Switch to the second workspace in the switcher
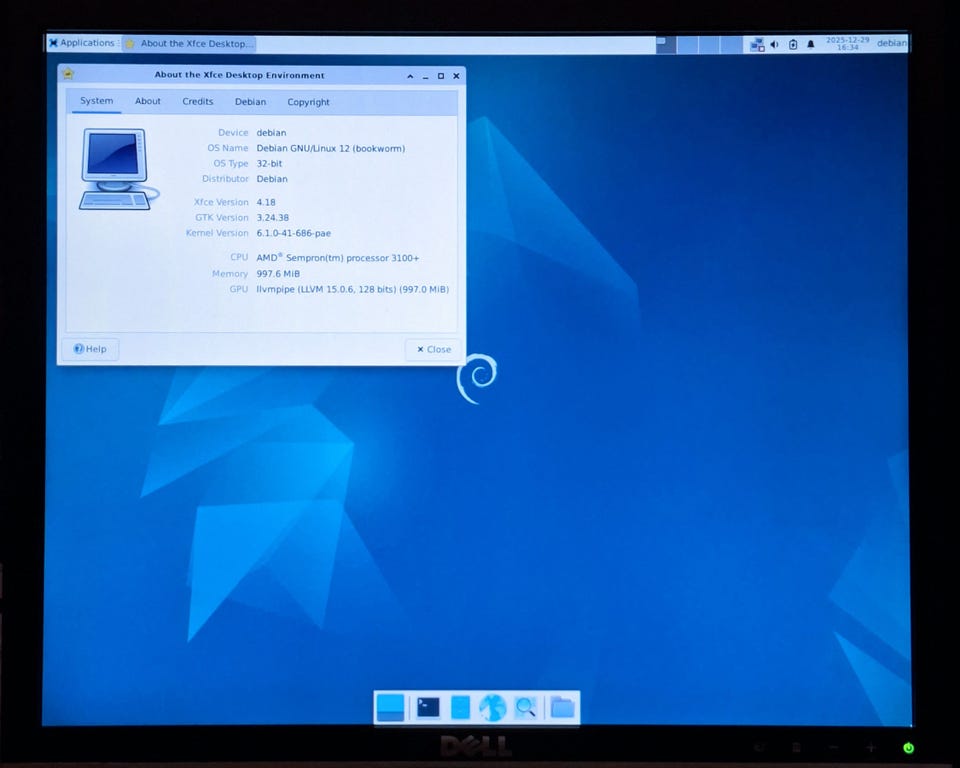This screenshot has width=960, height=768. click(688, 44)
